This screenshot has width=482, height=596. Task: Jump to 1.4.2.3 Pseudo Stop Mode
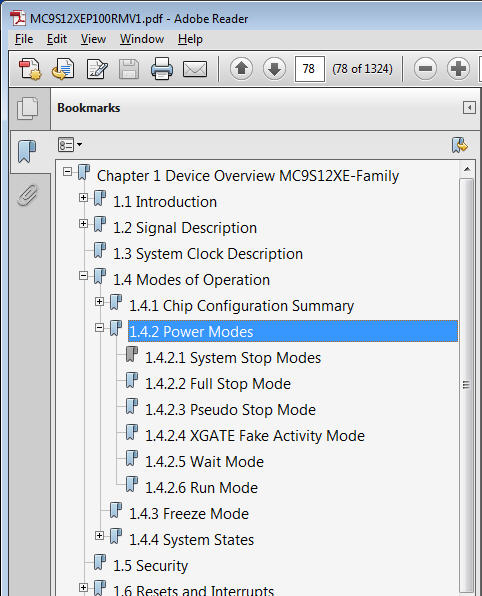[x=230, y=410]
